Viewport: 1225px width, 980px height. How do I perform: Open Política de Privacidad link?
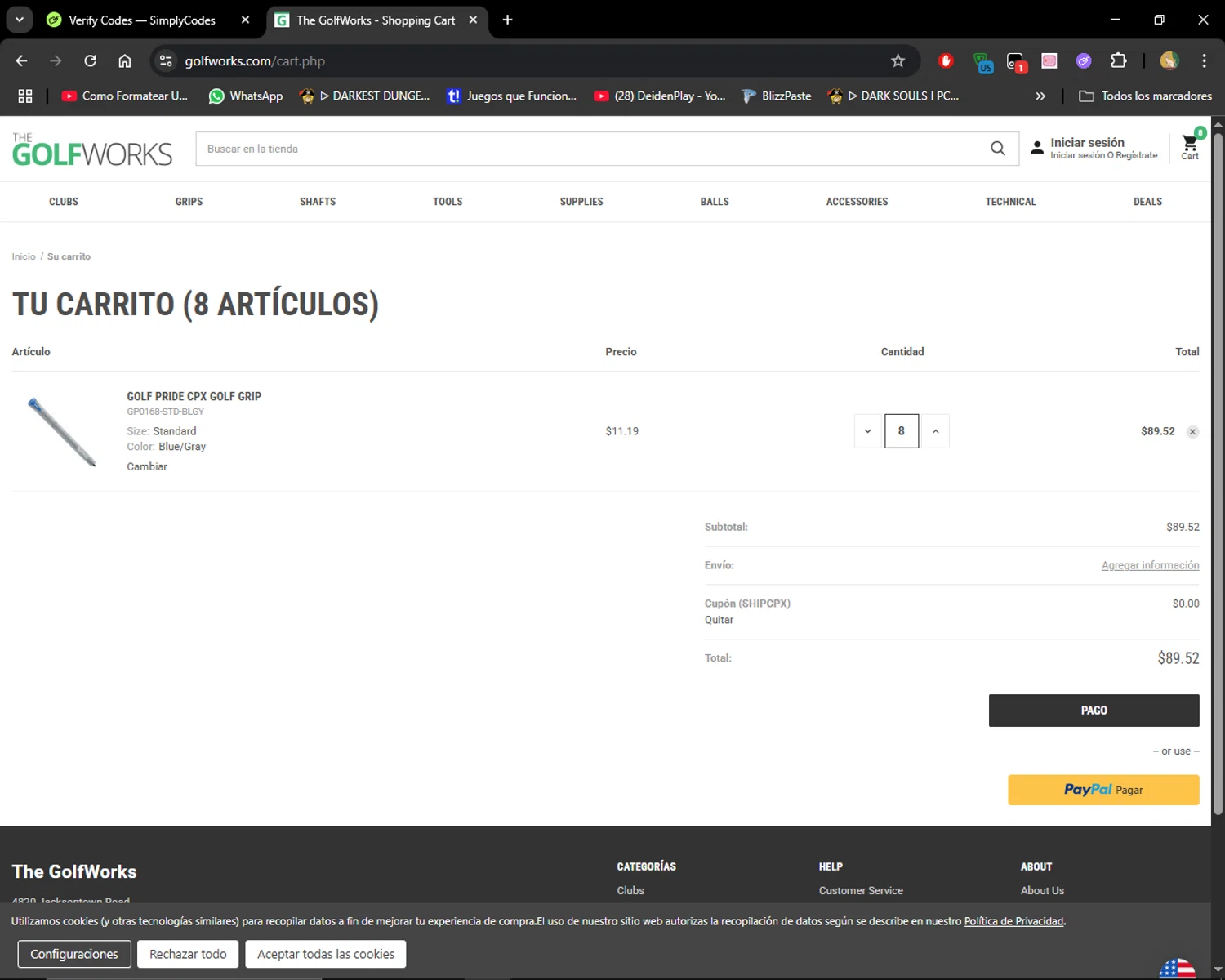click(1013, 921)
